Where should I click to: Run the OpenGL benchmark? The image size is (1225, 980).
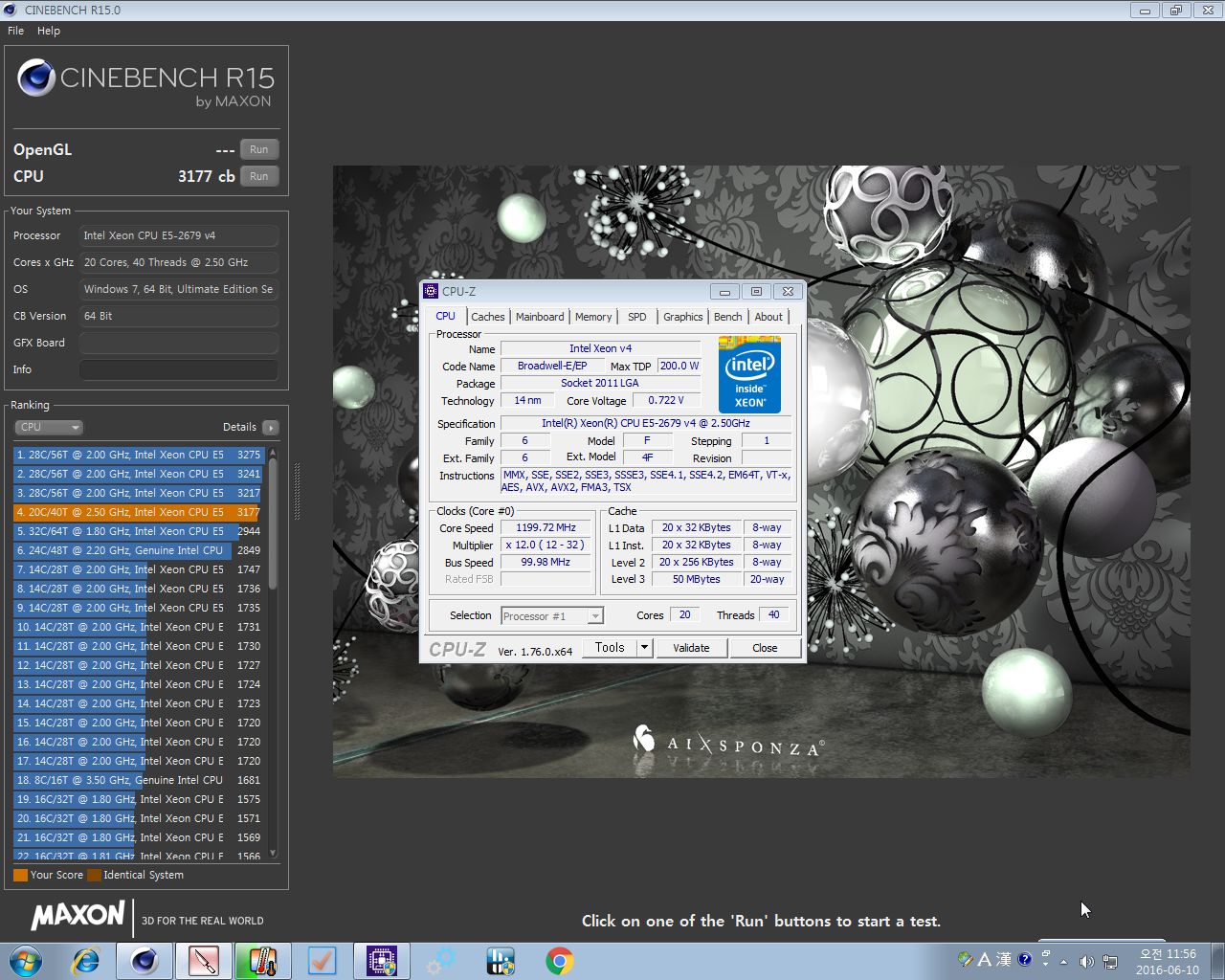click(259, 149)
